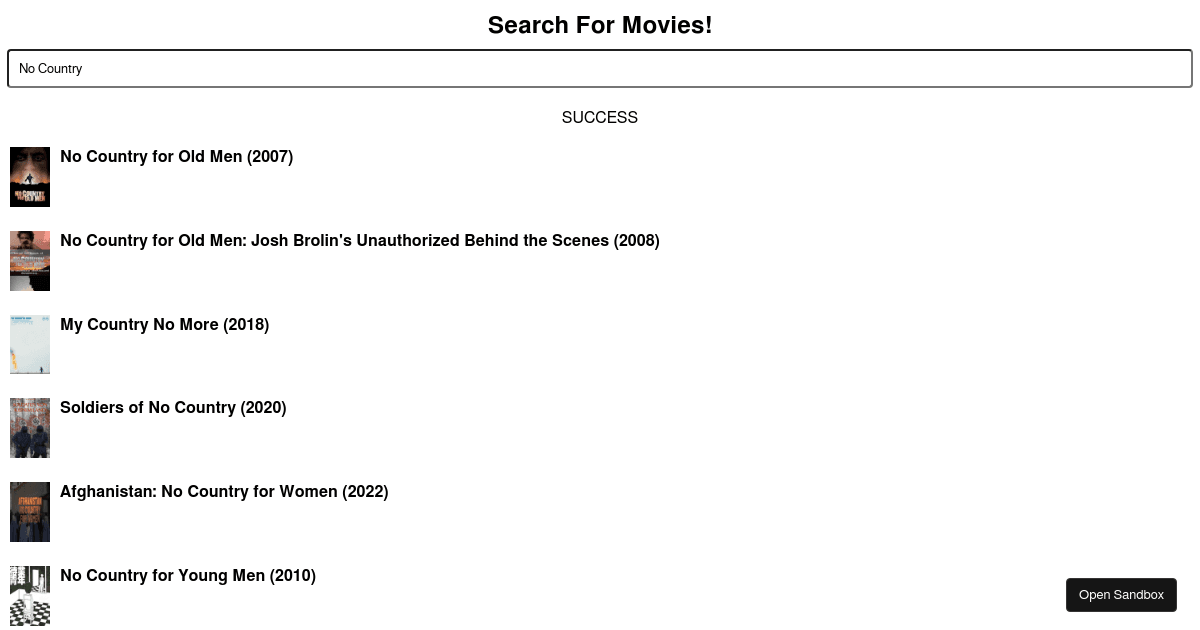
Task: Click the My Country No More poster
Action: (x=30, y=344)
